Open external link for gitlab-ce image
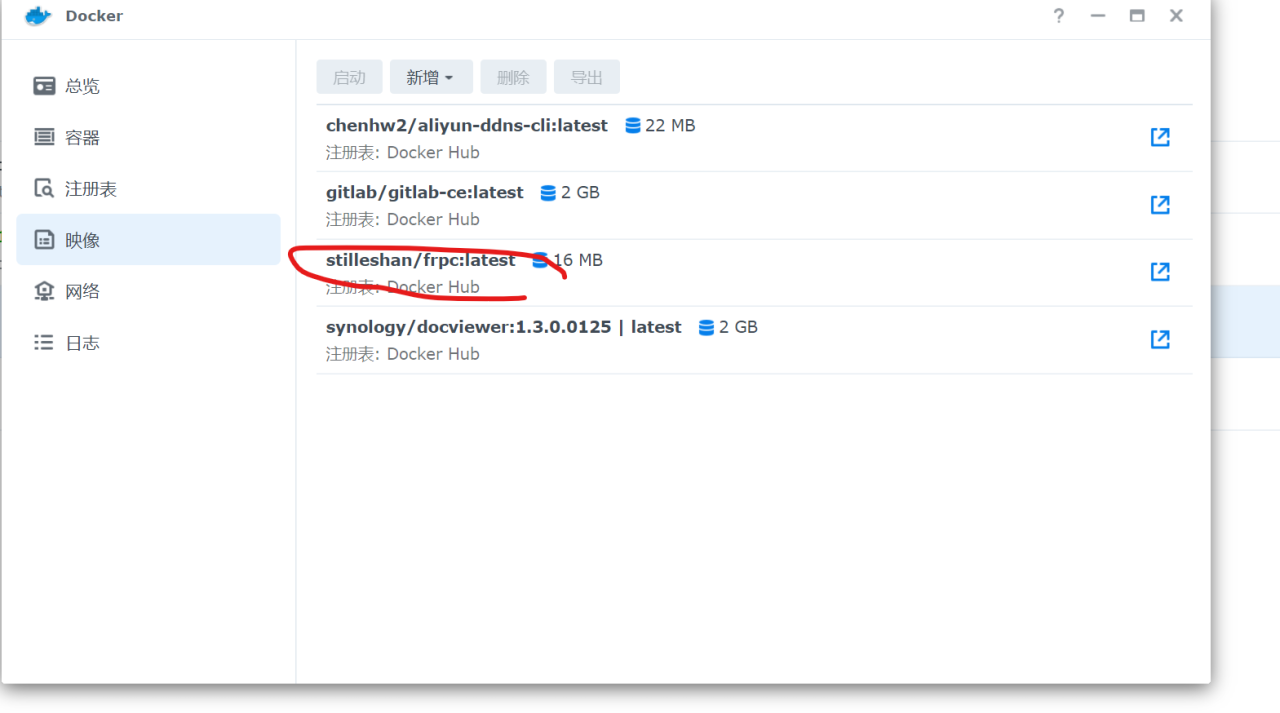Viewport: 1280px width, 713px height. click(x=1160, y=205)
